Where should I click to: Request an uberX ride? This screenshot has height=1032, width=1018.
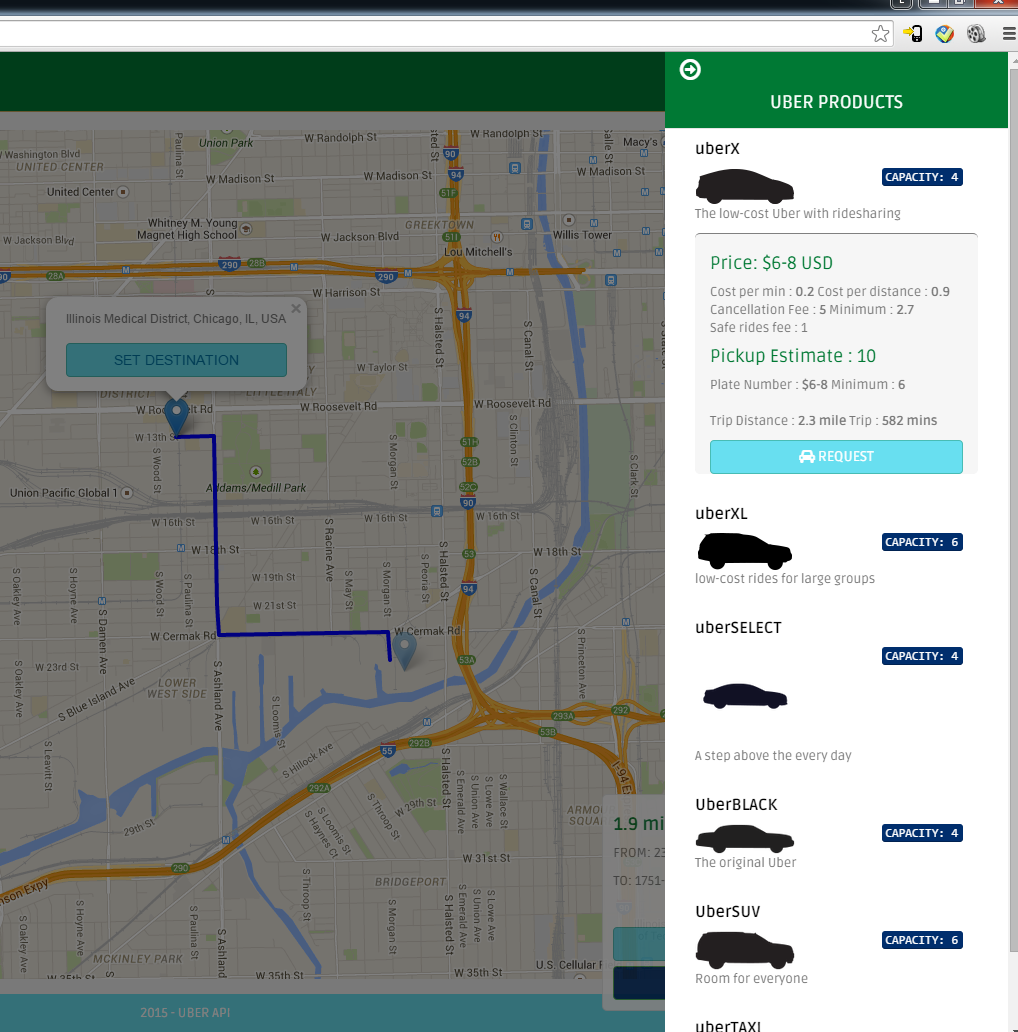coord(836,457)
